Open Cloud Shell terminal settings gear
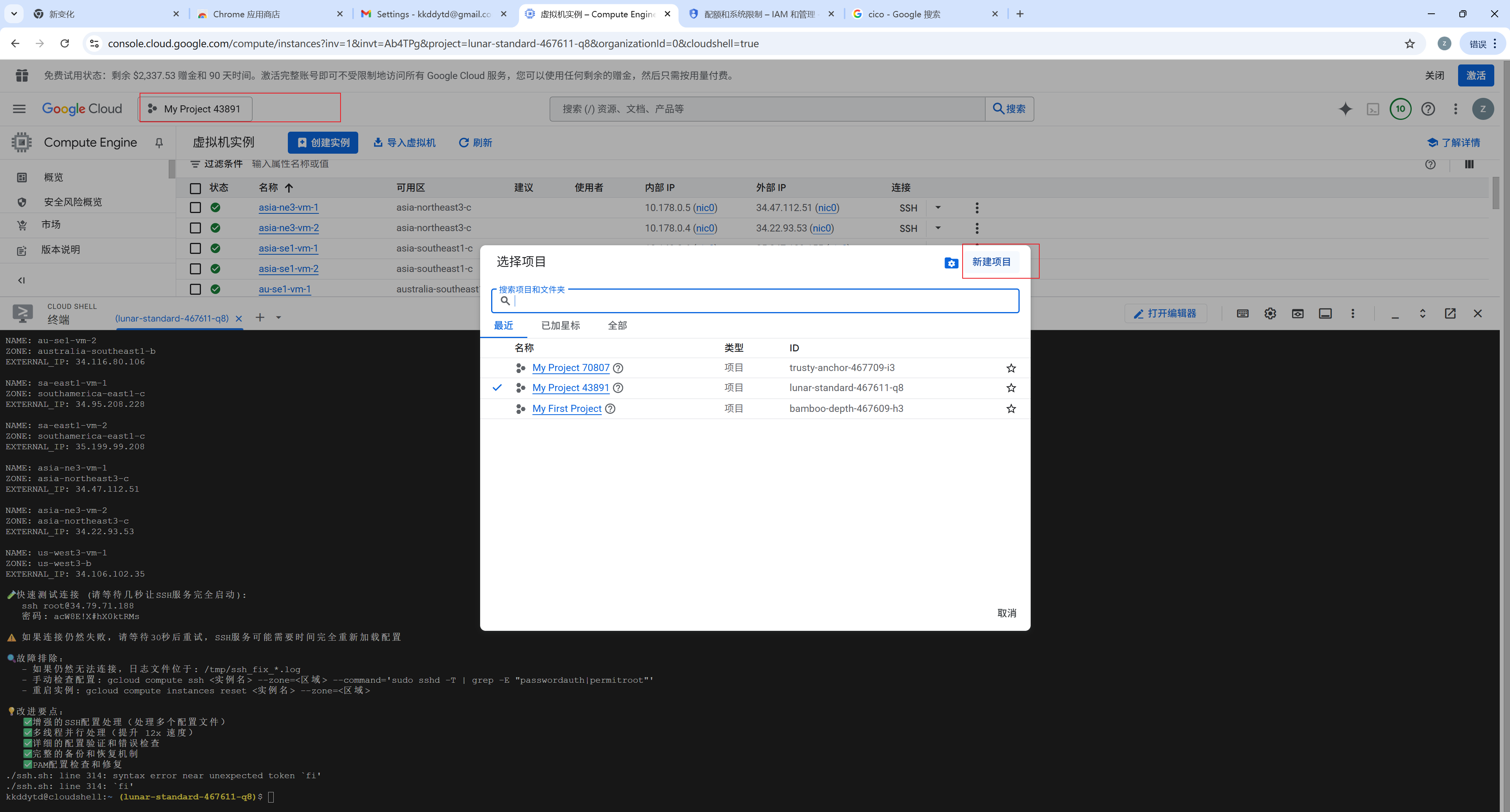The height and width of the screenshot is (812, 1510). (x=1270, y=314)
